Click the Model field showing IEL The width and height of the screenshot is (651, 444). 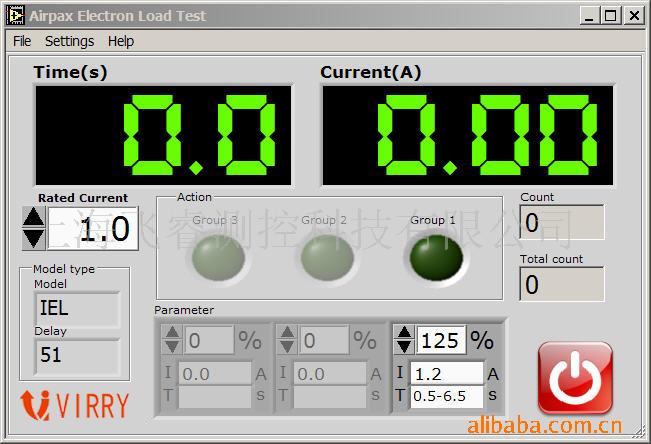coord(76,309)
